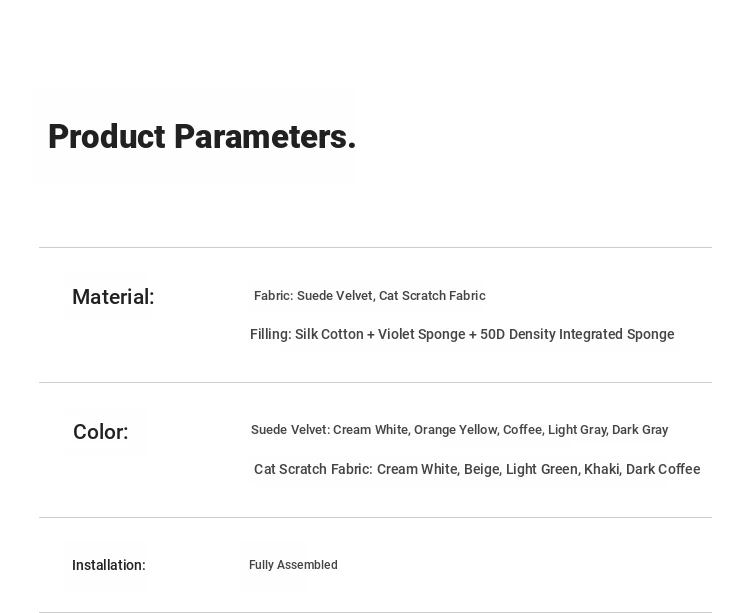Click Dark Gray color name

[x=640, y=430]
